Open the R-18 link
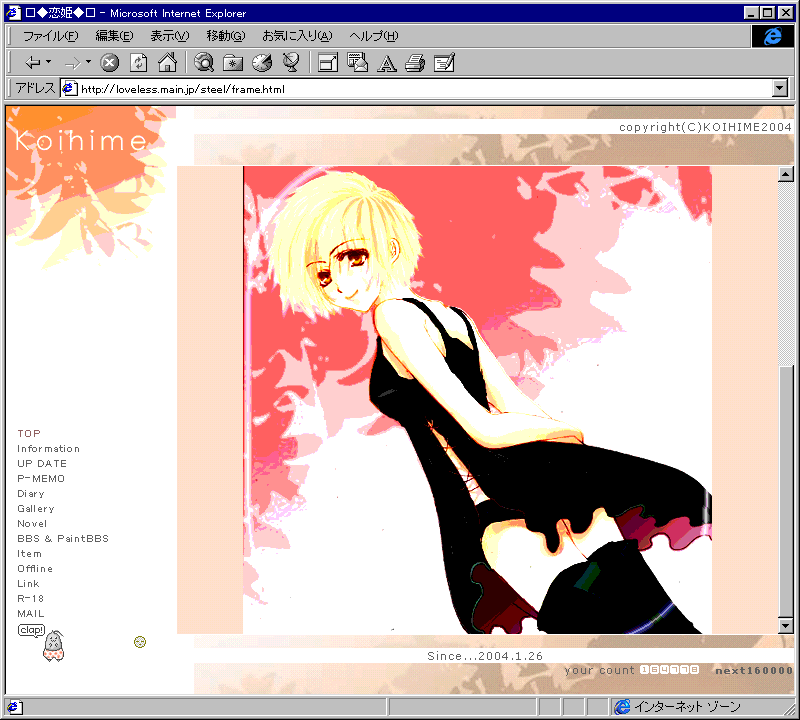The width and height of the screenshot is (800, 720). [31, 599]
